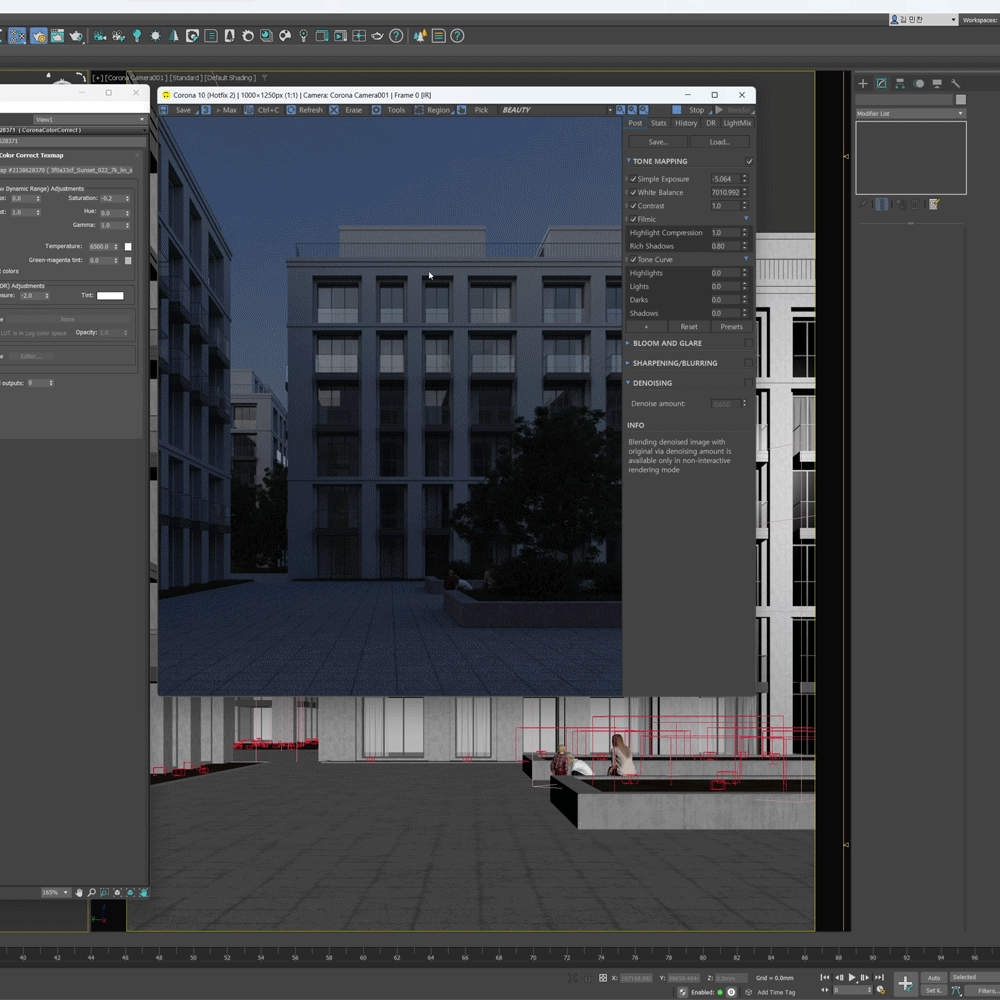Image resolution: width=1000 pixels, height=1000 pixels.
Task: Toggle the Tone Mapping master checkbox
Action: point(749,161)
